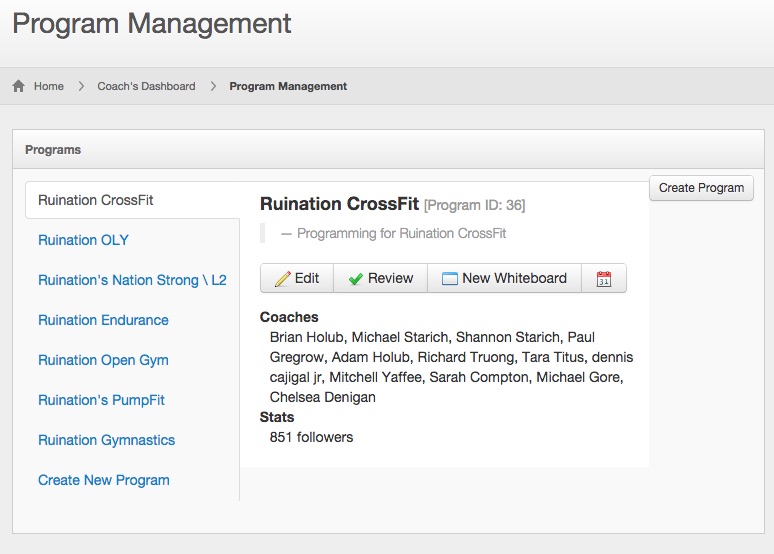
Task: Click Create New Program sidebar link
Action: [104, 480]
